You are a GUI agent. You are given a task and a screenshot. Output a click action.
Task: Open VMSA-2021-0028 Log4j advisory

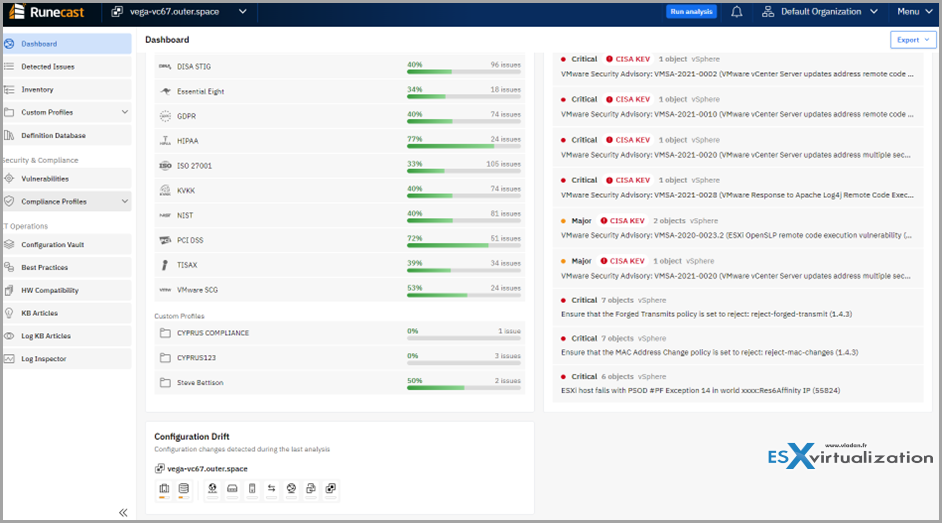(x=738, y=187)
